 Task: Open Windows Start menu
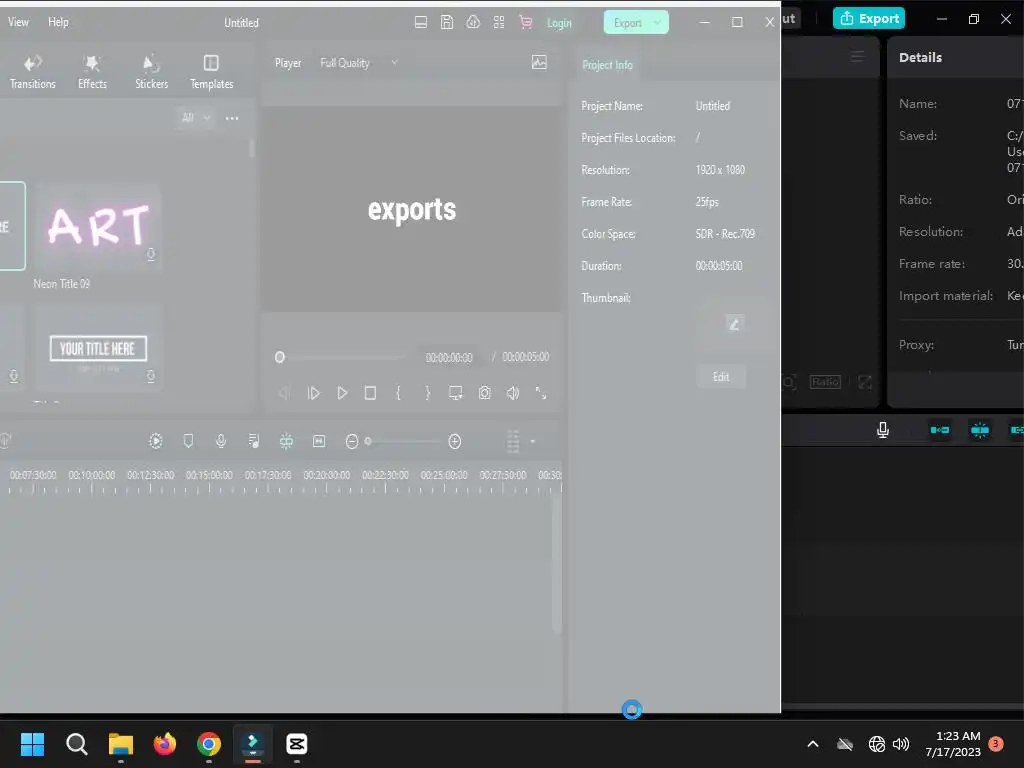click(x=32, y=744)
